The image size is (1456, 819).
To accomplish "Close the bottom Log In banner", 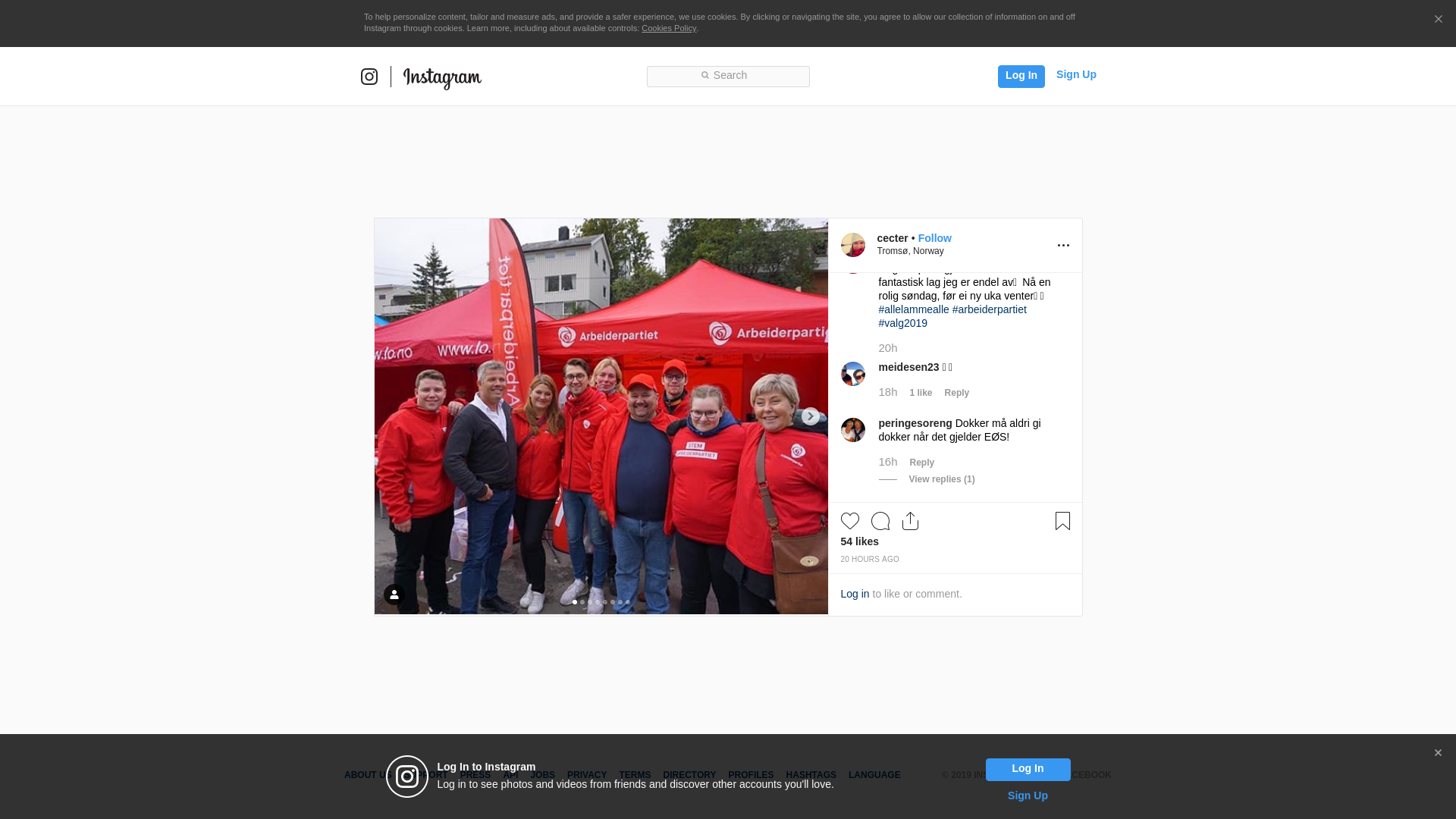I will (1438, 753).
